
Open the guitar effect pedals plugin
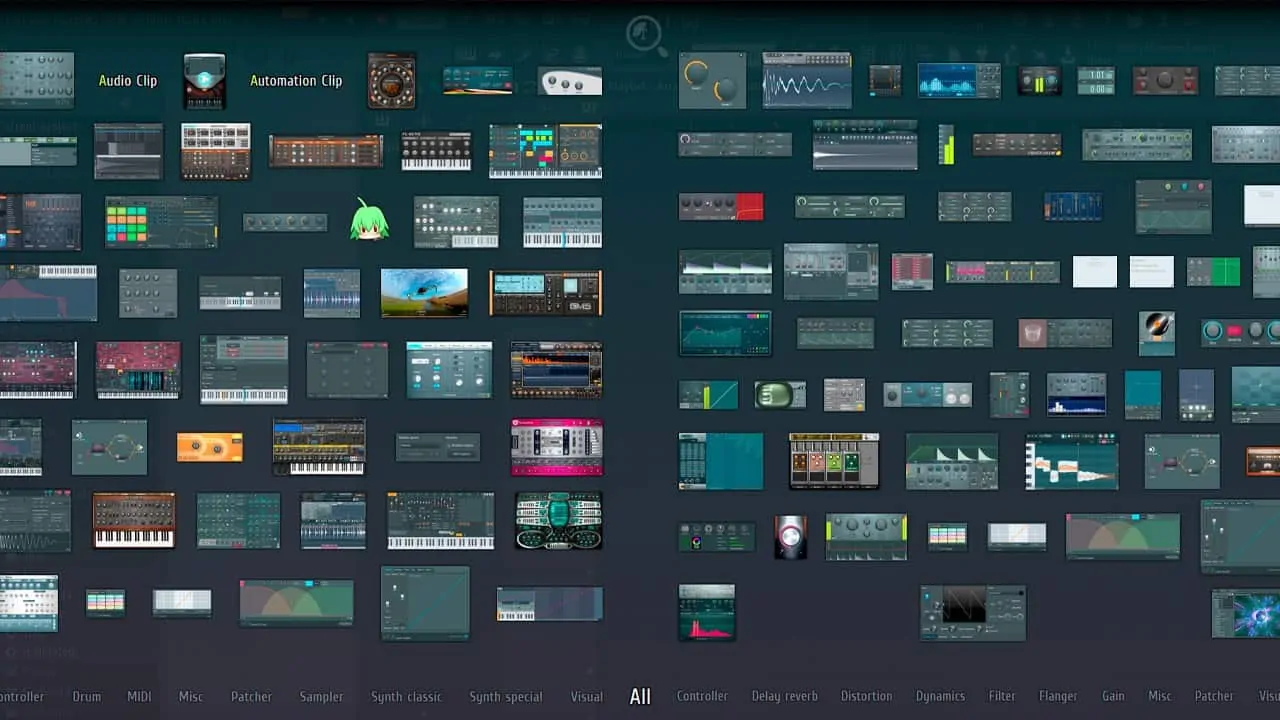tap(834, 460)
